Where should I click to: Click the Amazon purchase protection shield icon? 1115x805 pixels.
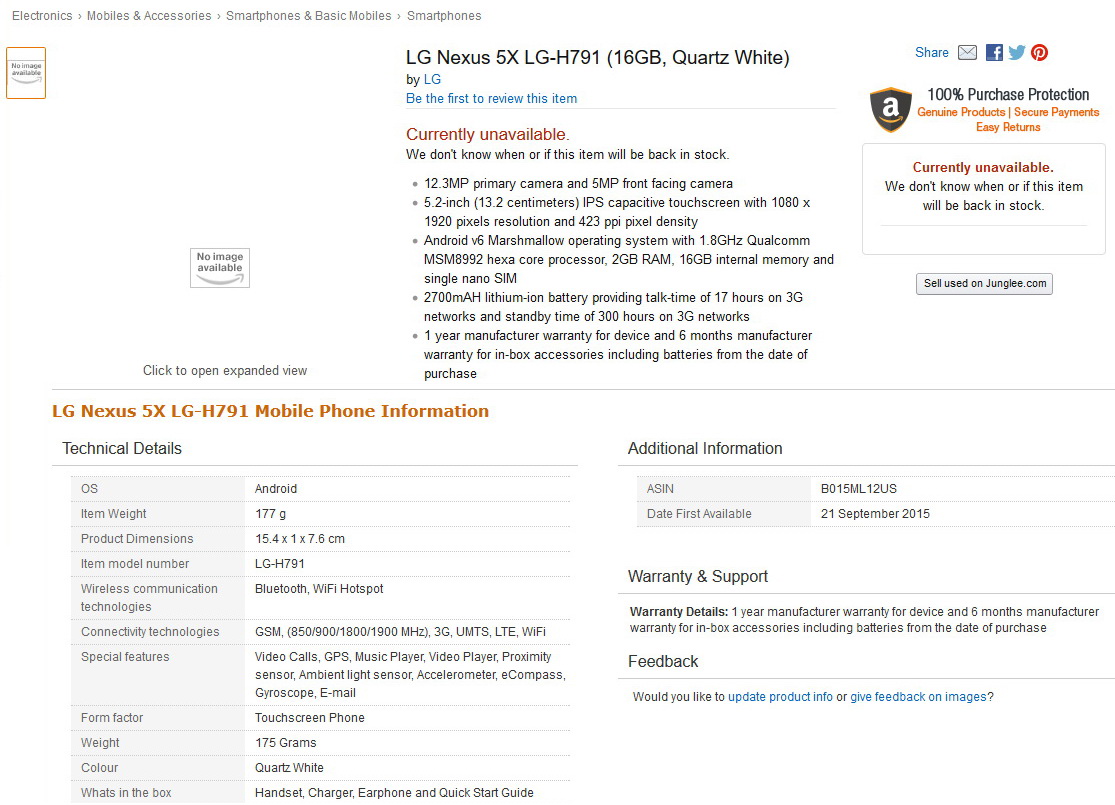890,110
